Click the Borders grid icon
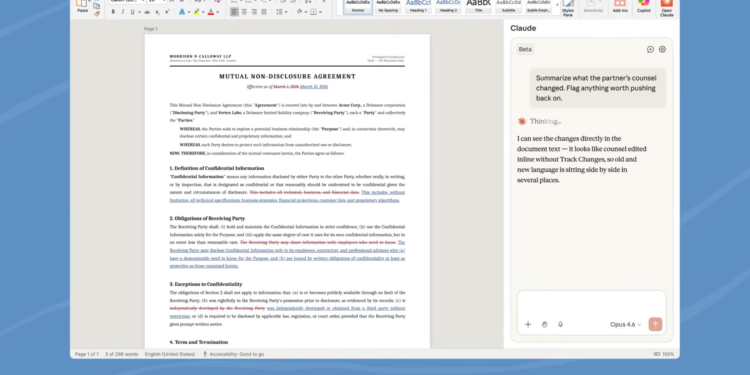750x375 pixels. [314, 12]
